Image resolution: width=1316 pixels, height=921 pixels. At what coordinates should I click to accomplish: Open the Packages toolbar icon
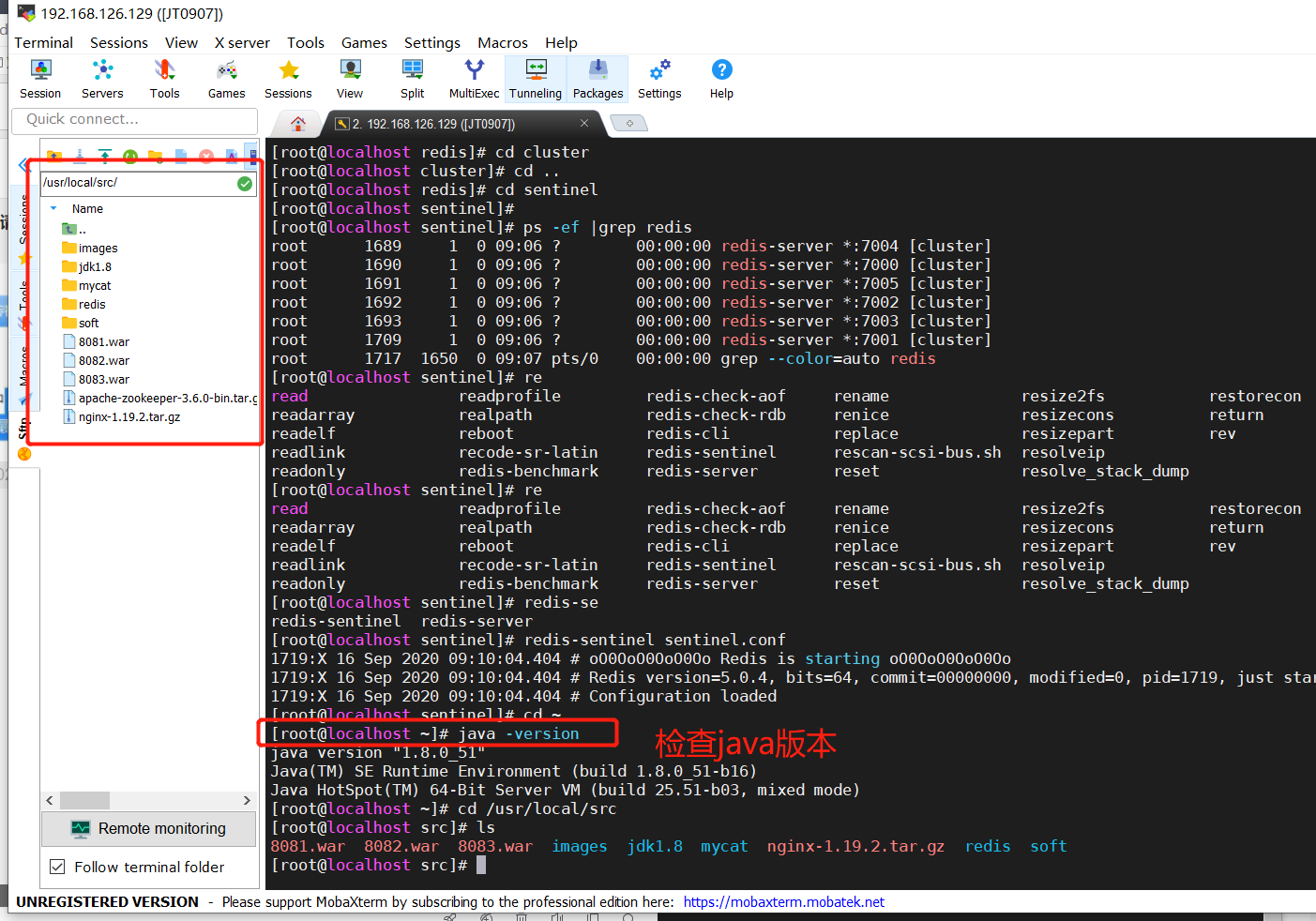597,79
